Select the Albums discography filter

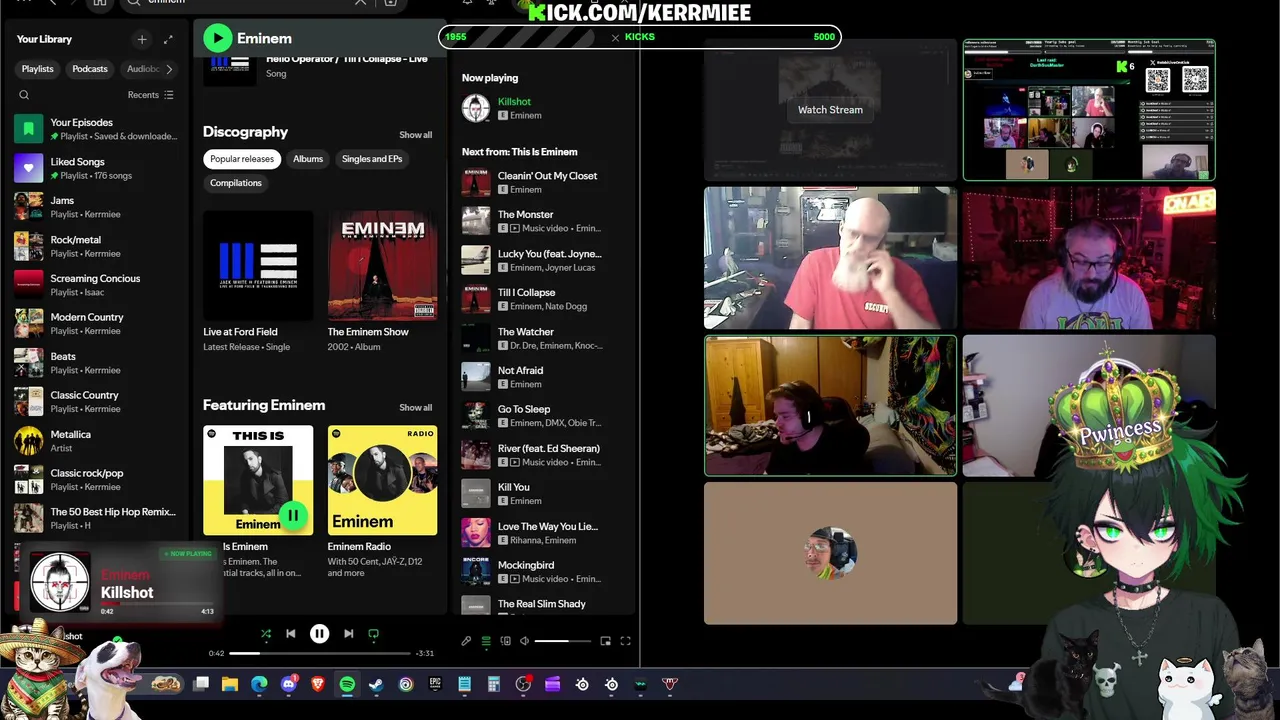coord(307,159)
